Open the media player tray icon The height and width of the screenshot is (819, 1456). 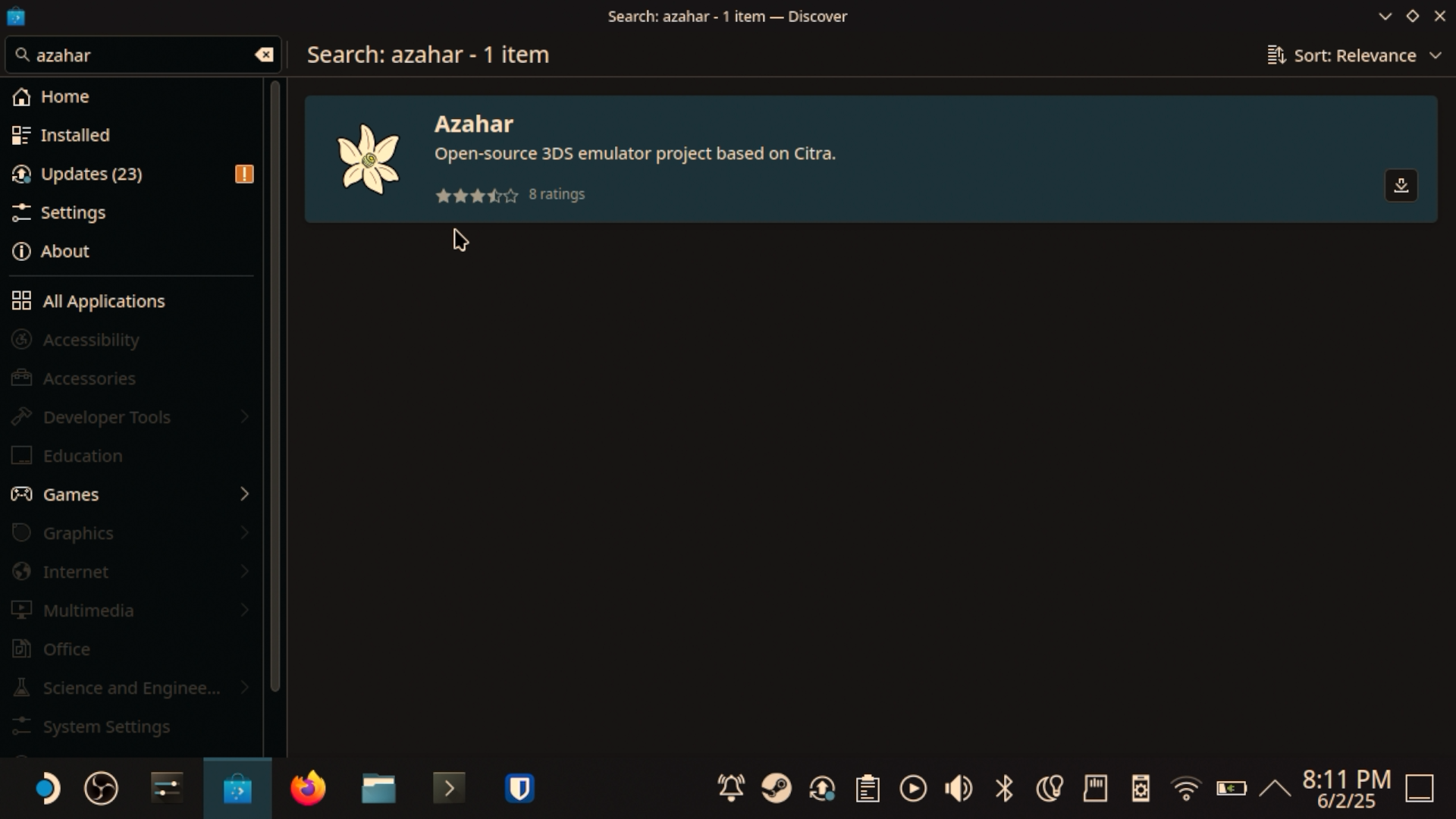[913, 789]
